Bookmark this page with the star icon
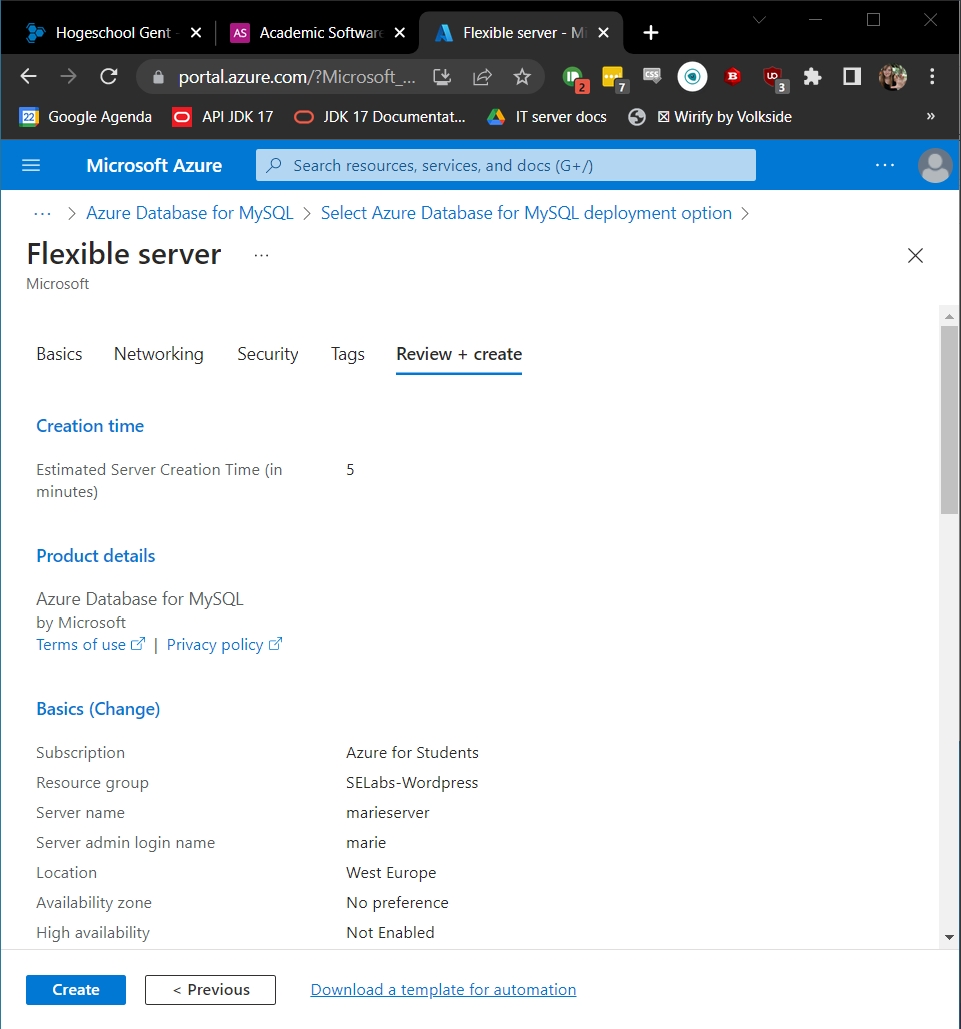 point(522,77)
